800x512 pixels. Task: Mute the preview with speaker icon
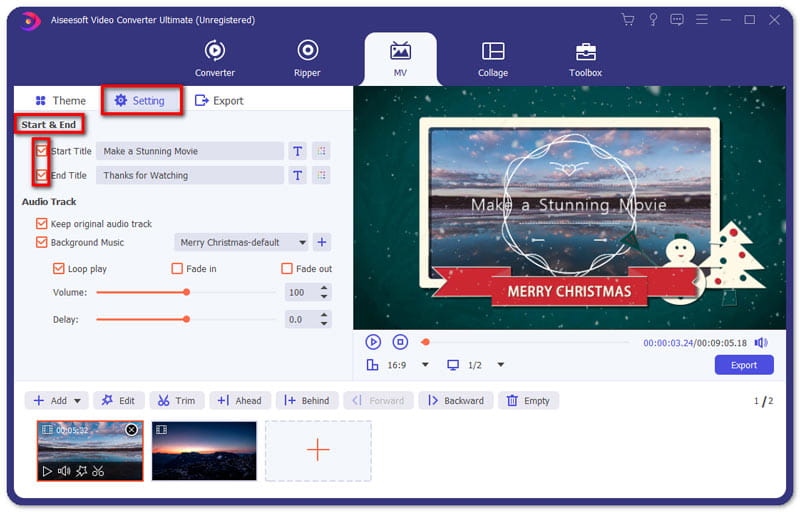click(761, 343)
